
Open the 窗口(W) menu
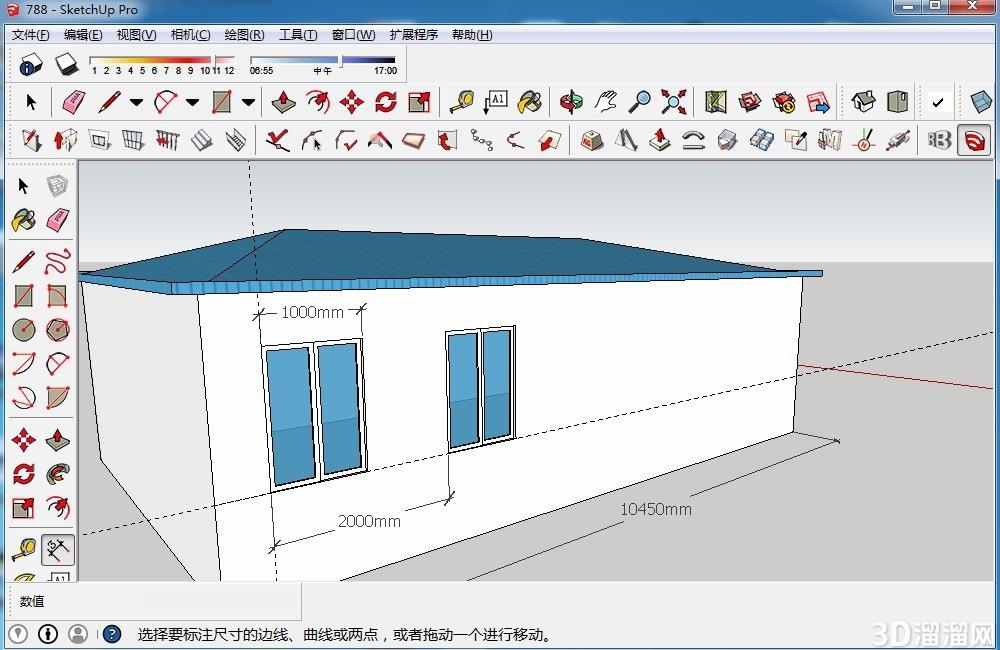click(353, 34)
